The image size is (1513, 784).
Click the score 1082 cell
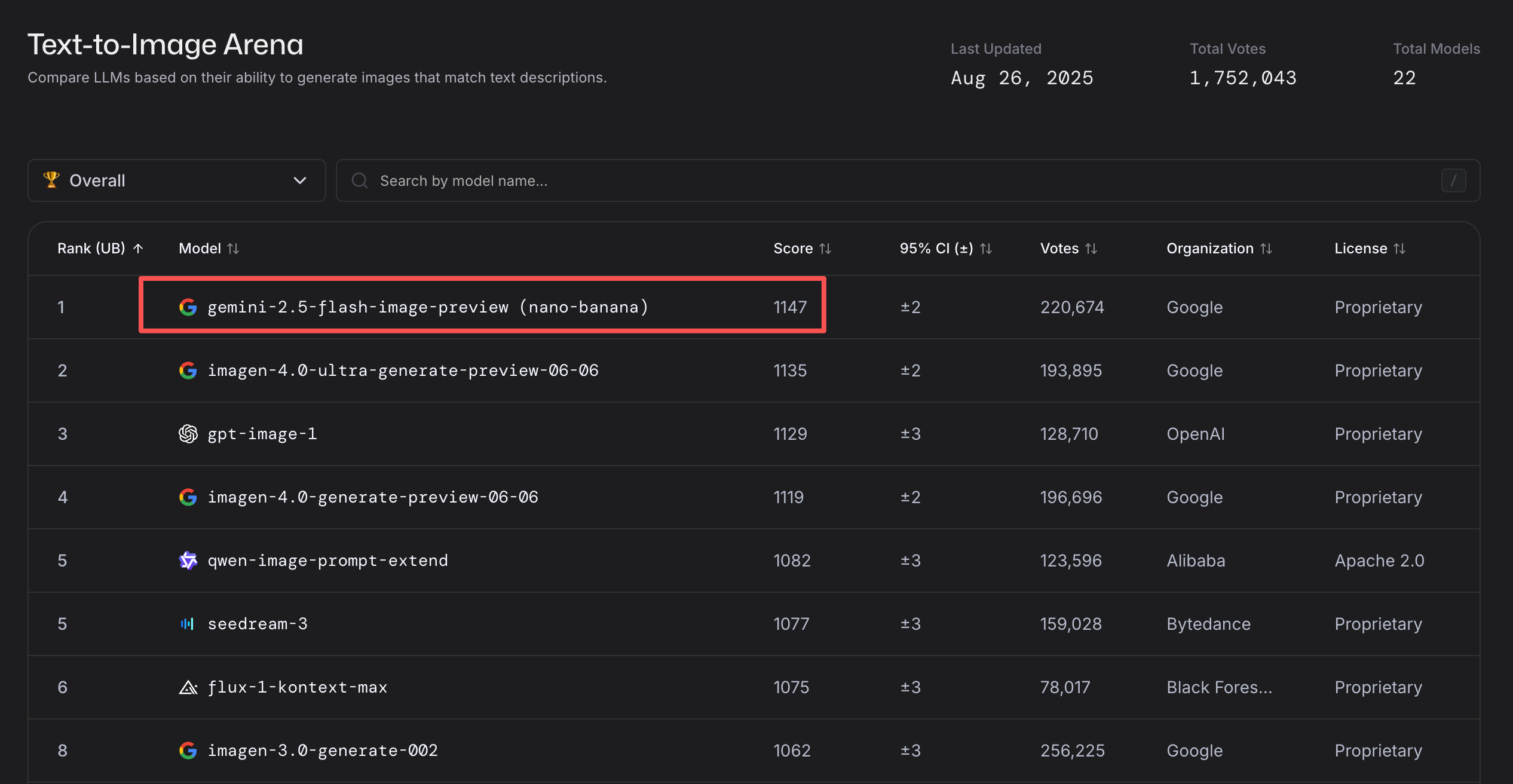coord(792,561)
